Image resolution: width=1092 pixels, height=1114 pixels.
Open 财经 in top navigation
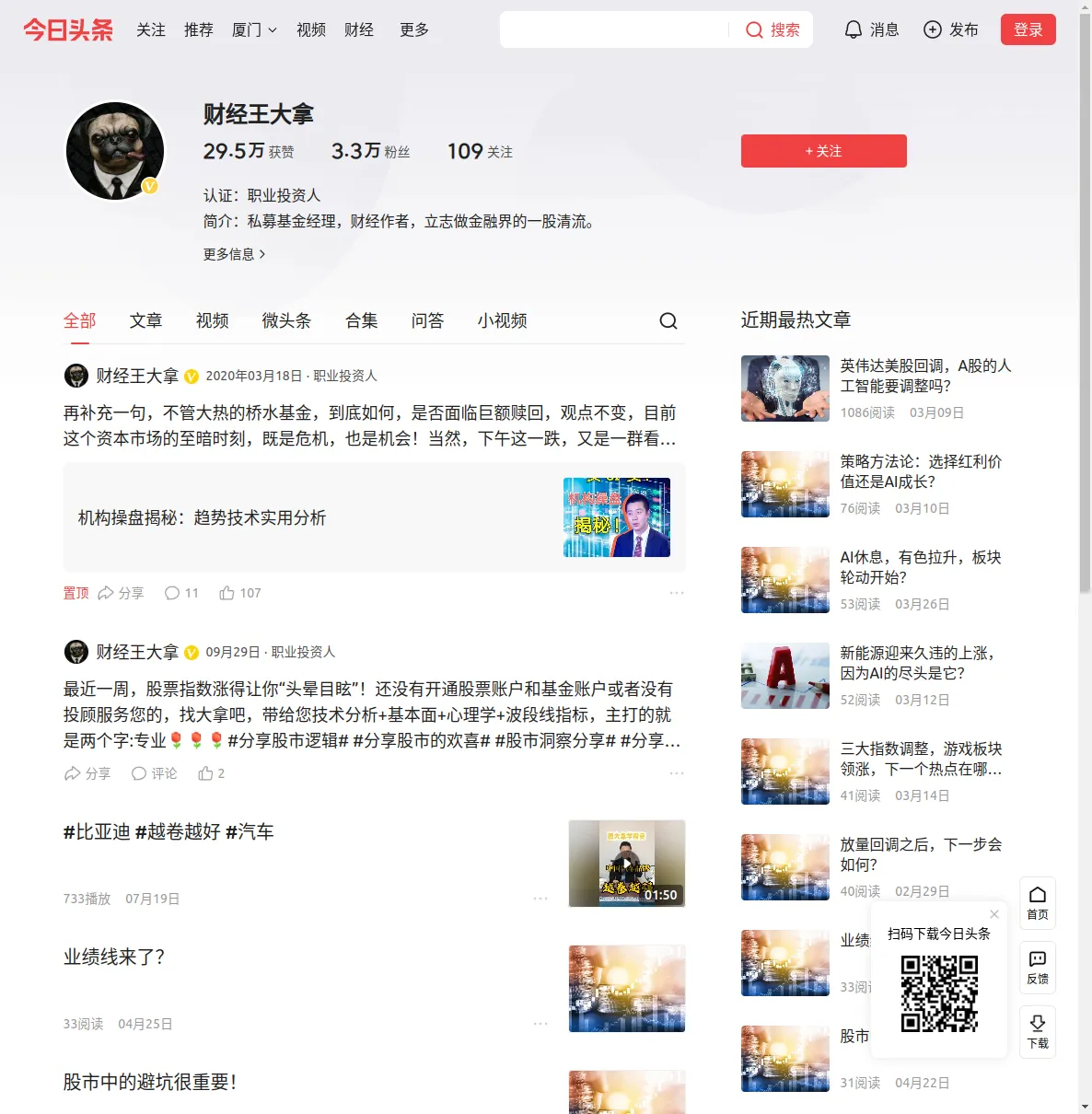pos(359,30)
